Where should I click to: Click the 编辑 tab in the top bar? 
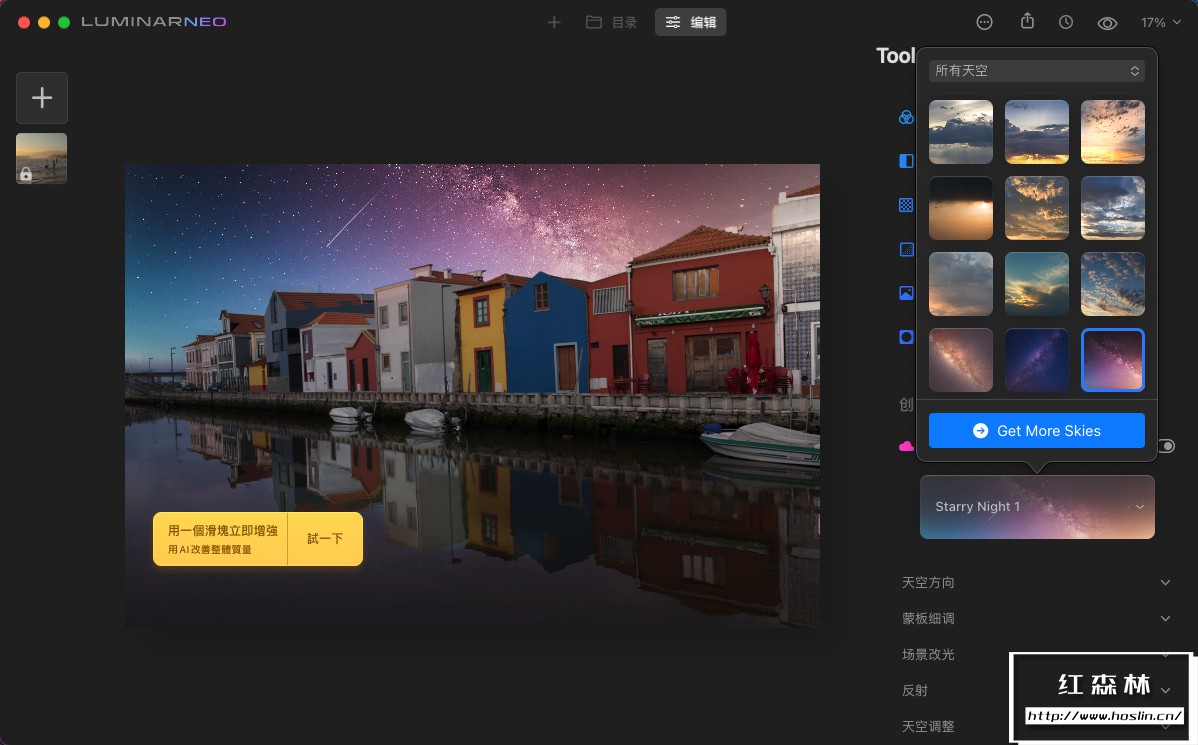coord(690,21)
